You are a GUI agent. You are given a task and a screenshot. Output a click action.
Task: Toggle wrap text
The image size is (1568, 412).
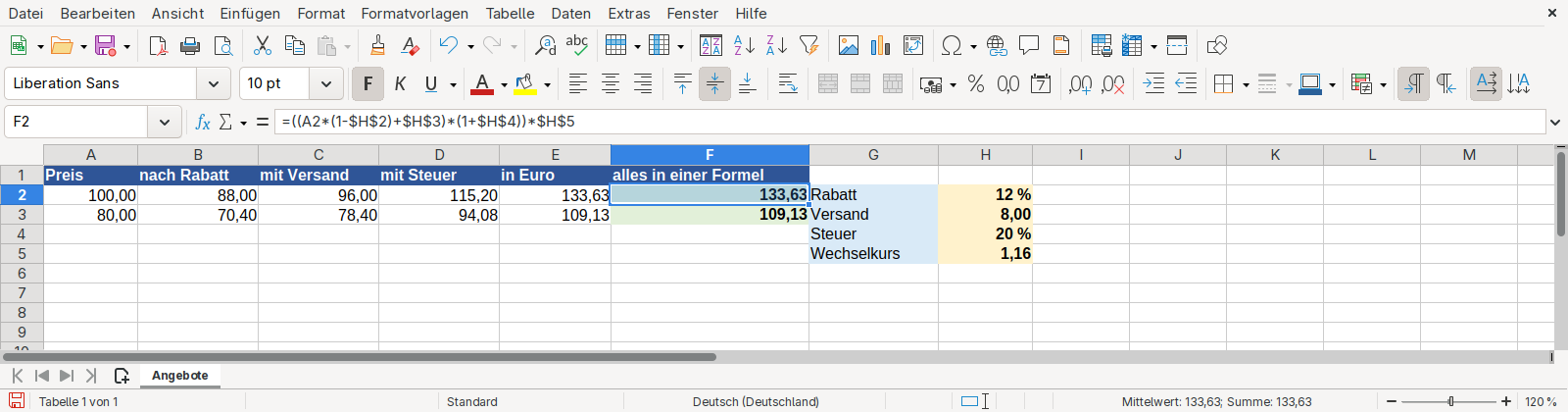click(788, 84)
